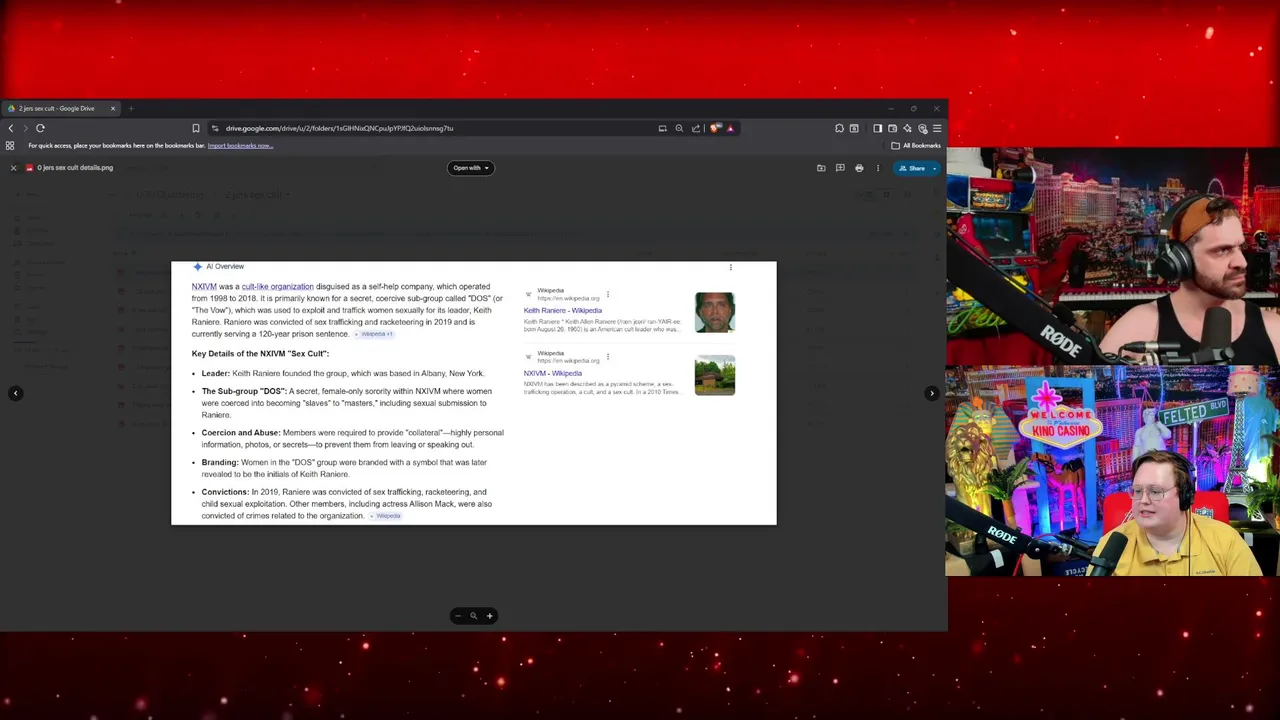
Task: Open the preview more actions menu
Action: click(878, 168)
